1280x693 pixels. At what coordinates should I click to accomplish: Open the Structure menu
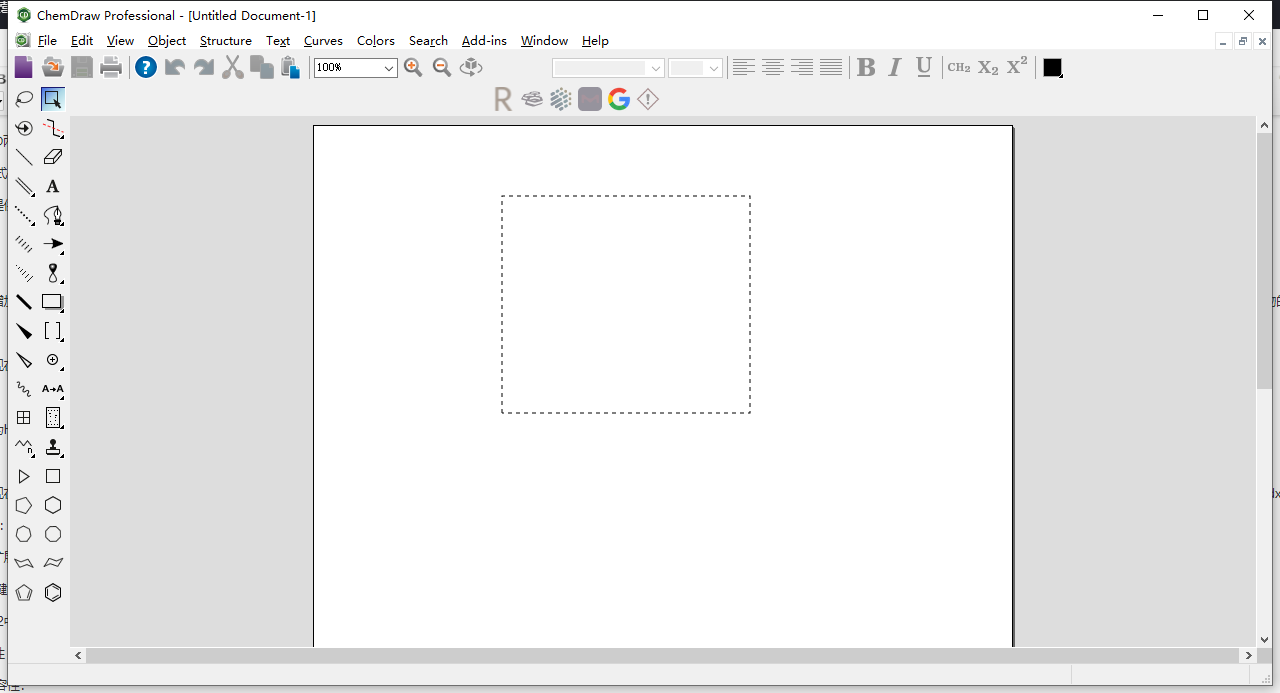click(x=226, y=41)
